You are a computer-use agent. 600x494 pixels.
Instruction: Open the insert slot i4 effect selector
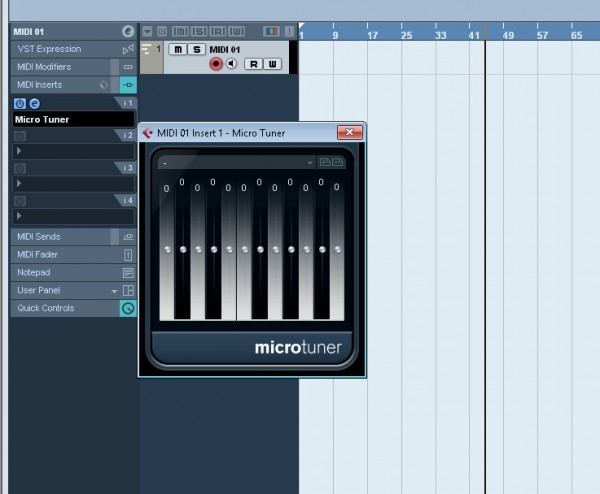(x=74, y=216)
